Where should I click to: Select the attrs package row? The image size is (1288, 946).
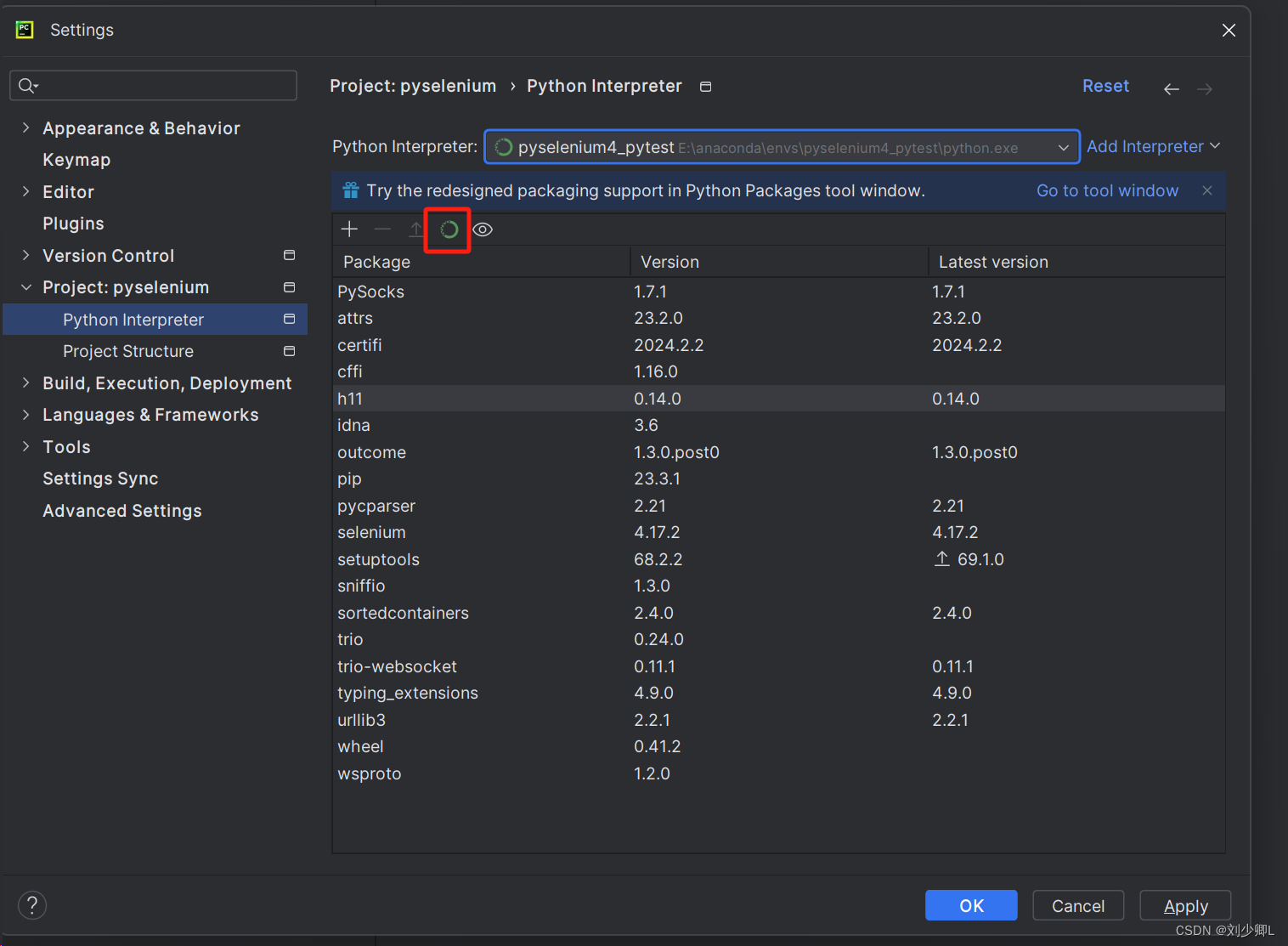coord(779,318)
